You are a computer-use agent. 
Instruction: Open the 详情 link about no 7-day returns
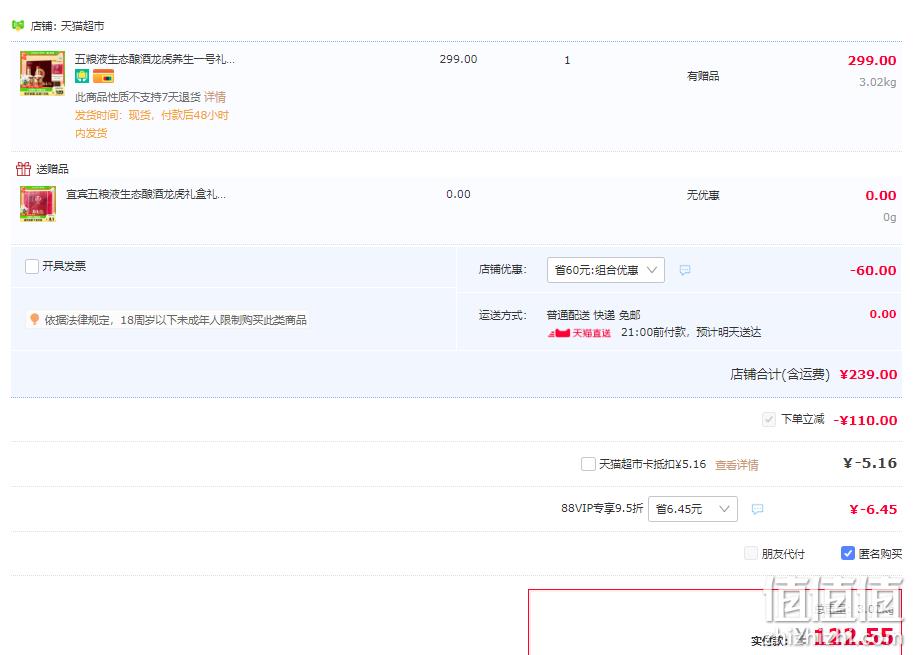tap(215, 97)
